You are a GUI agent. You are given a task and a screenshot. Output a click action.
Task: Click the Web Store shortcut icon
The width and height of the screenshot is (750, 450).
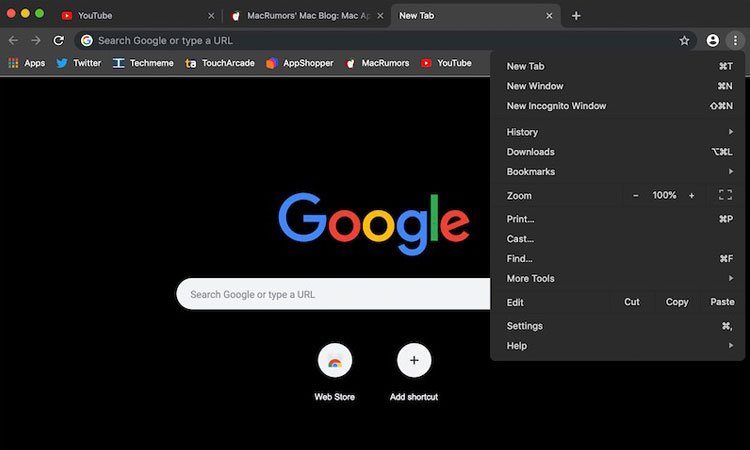click(334, 360)
